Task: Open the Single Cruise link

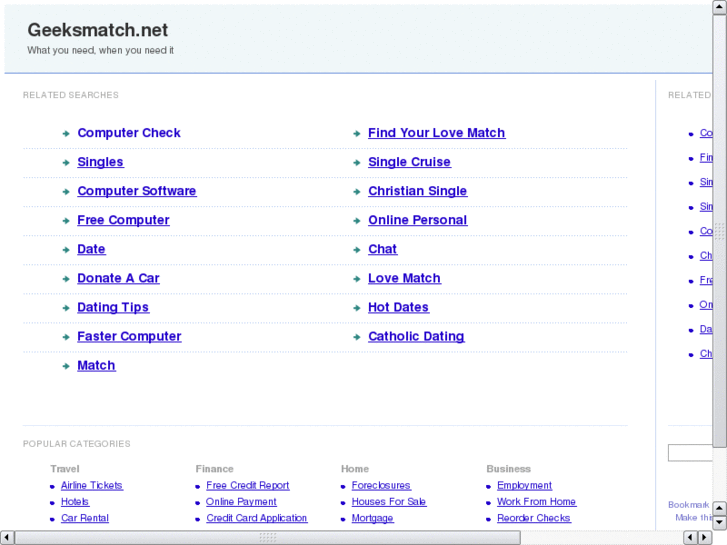Action: point(409,162)
